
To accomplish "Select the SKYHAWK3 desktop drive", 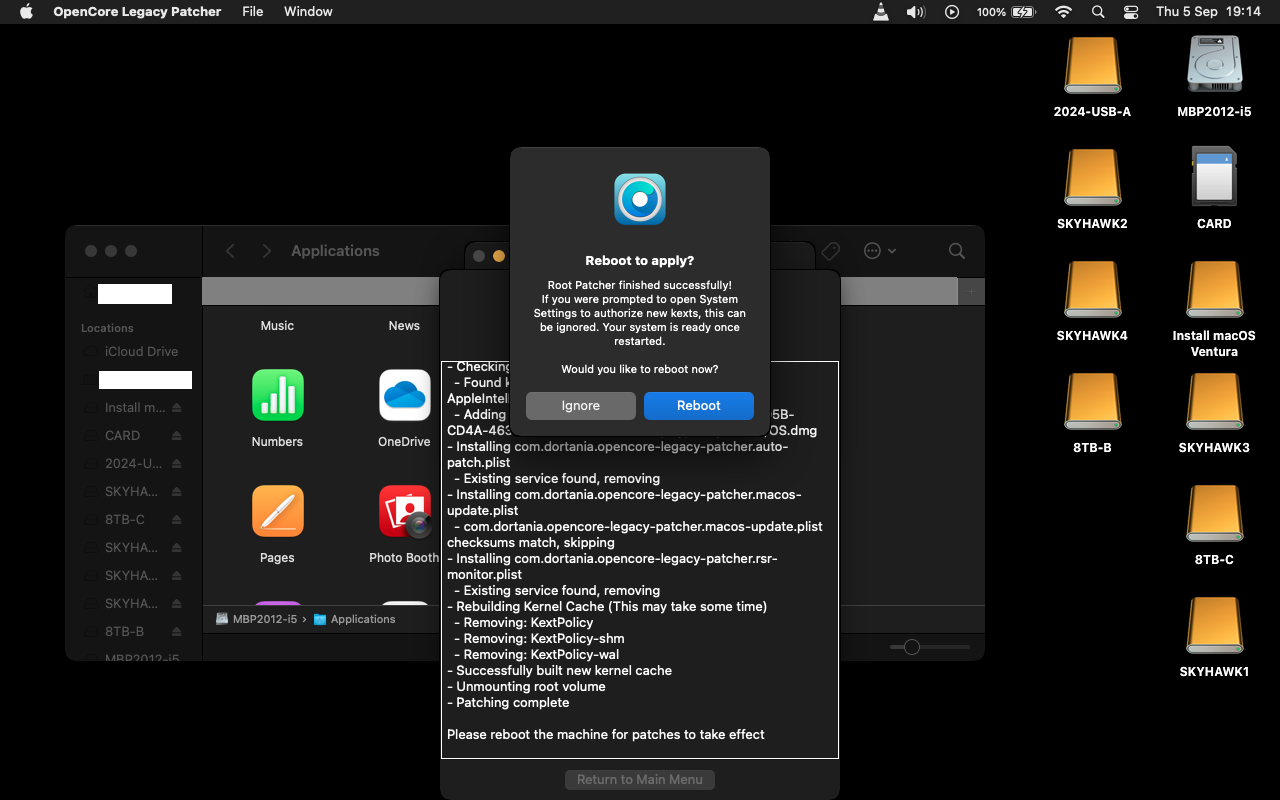I will [x=1214, y=402].
